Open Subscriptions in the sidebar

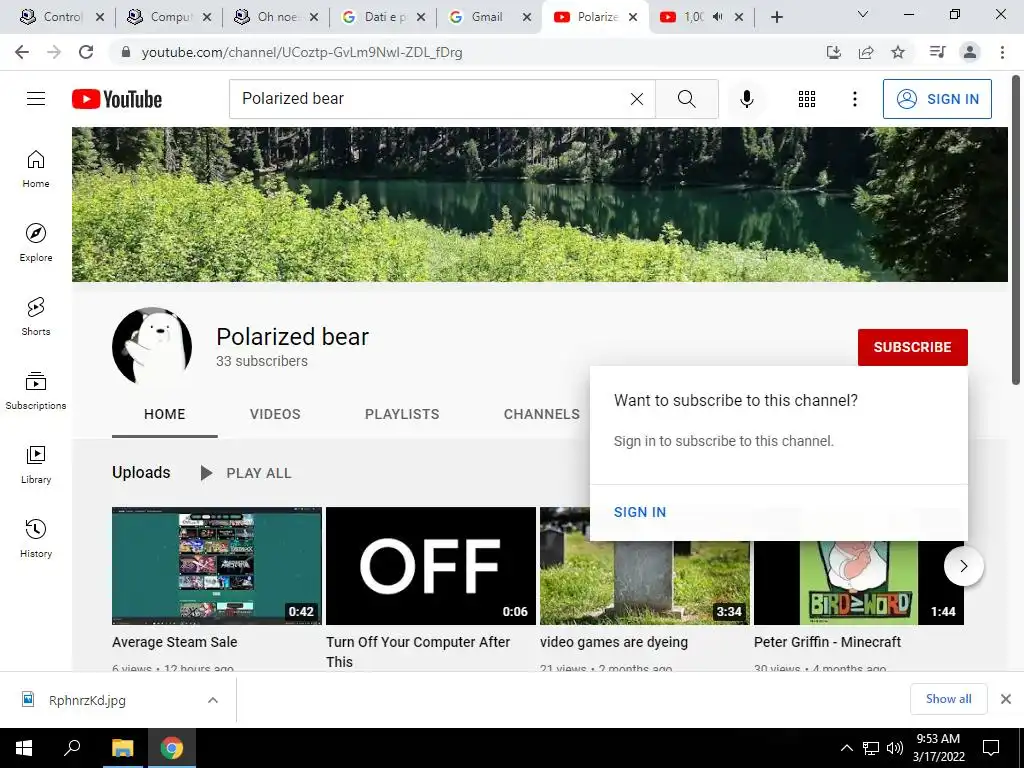pyautogui.click(x=36, y=390)
